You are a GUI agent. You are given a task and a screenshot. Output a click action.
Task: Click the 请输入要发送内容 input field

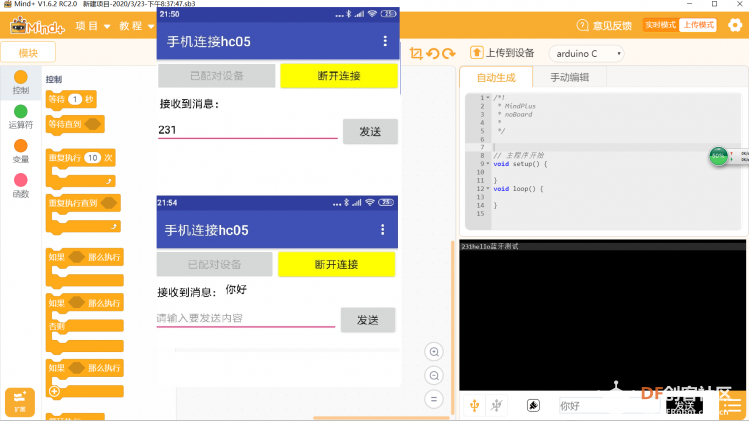pyautogui.click(x=246, y=318)
